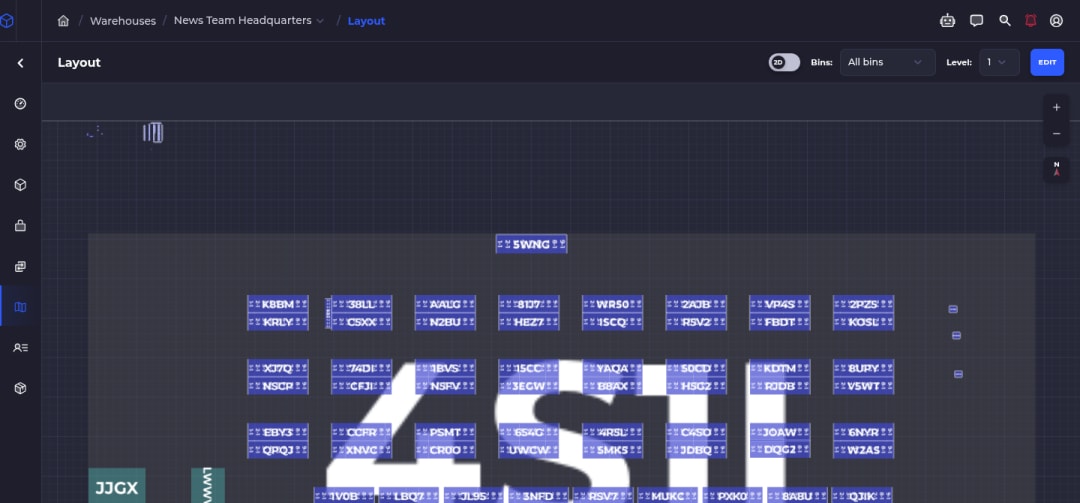Select bin FBDT
Screen dimensions: 1080x503
click(780, 322)
